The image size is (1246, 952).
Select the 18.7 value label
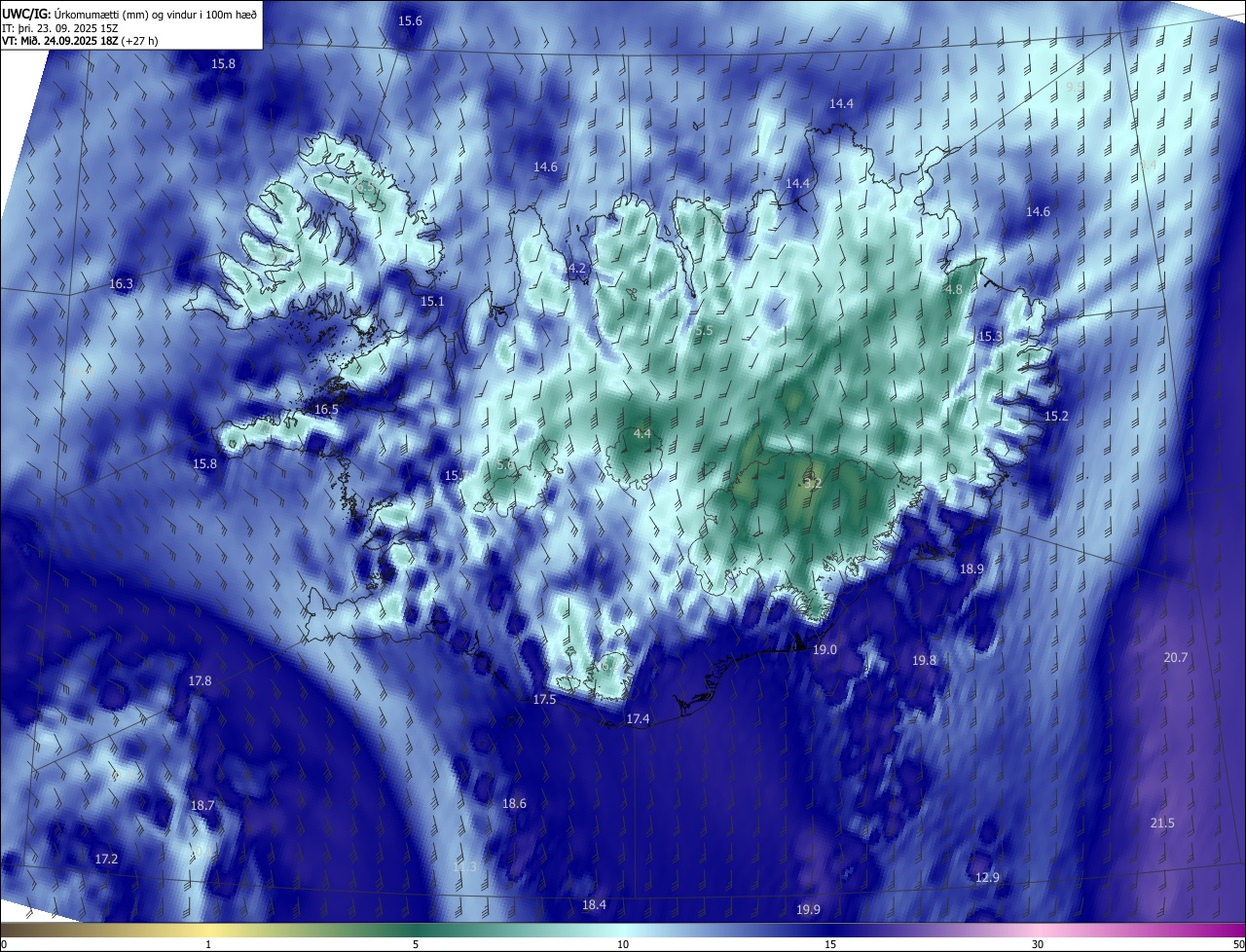tap(202, 806)
